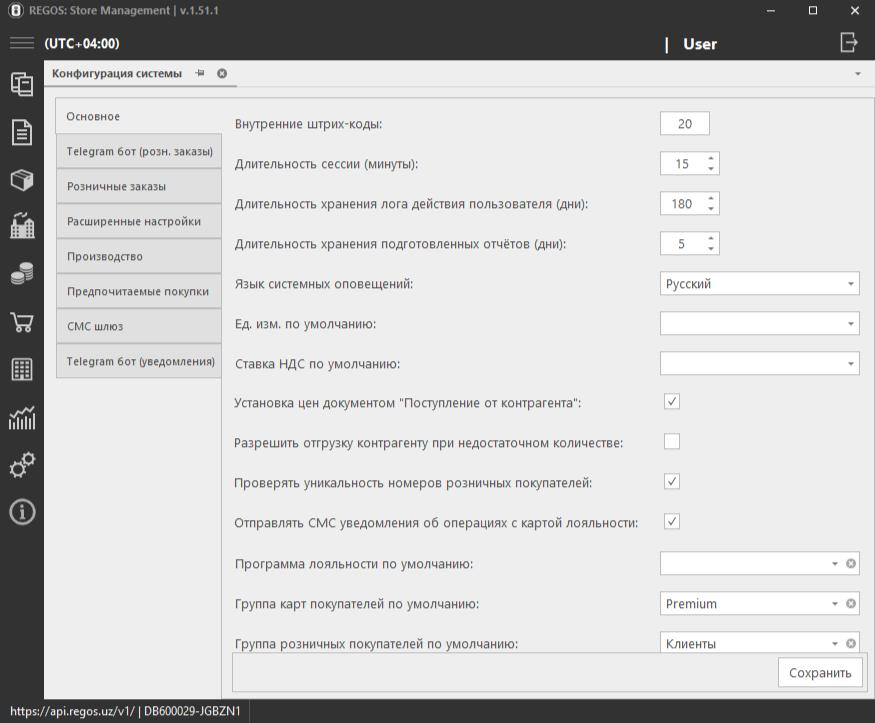This screenshot has height=723, width=875.
Task: Open the gears settings sidebar icon
Action: point(22,465)
